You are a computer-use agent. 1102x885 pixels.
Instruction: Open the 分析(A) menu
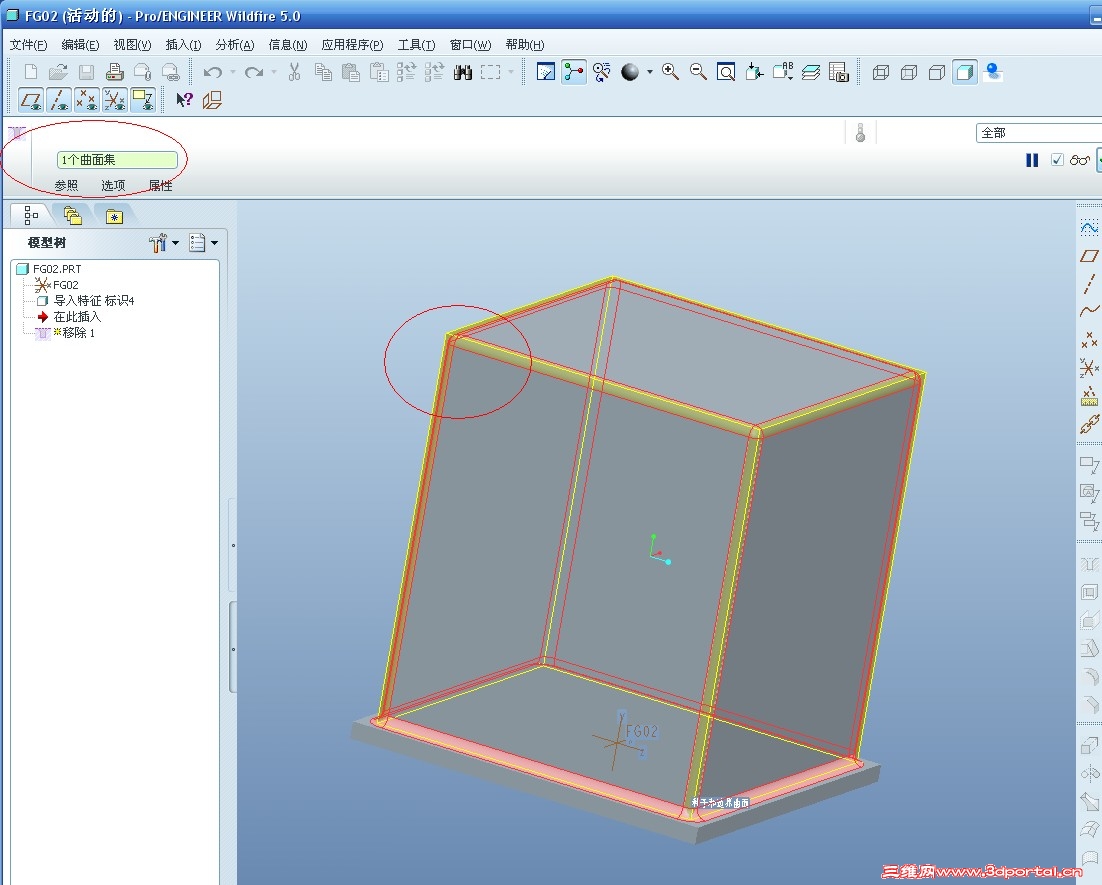tap(235, 45)
